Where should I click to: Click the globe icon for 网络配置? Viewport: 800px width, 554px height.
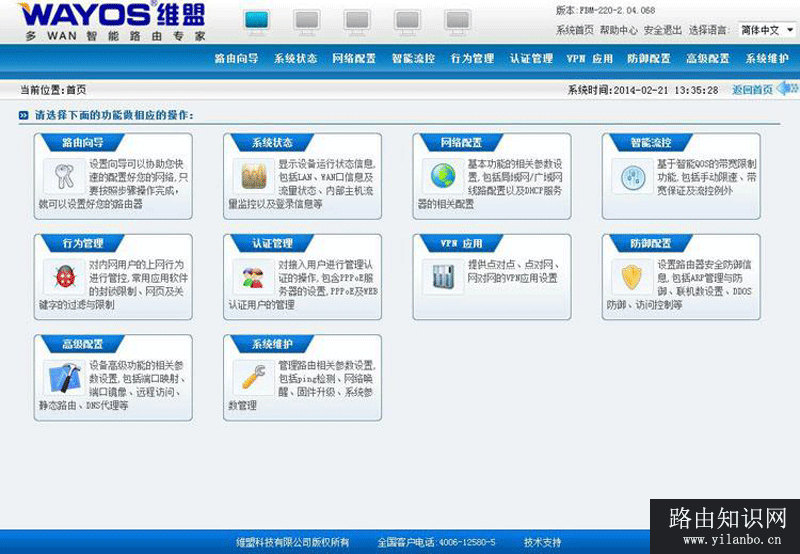(441, 177)
